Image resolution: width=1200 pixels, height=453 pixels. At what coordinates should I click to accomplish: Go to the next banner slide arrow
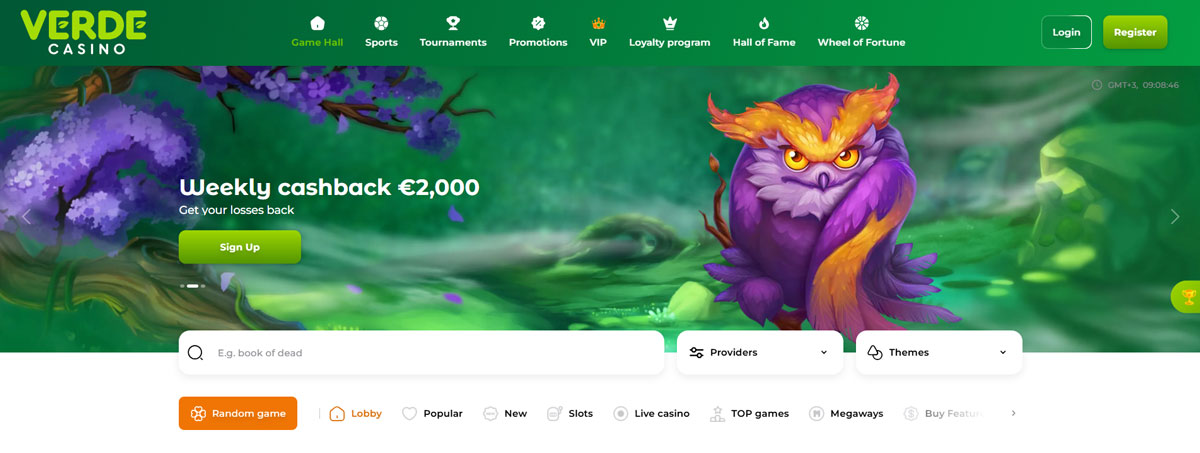click(x=1175, y=217)
